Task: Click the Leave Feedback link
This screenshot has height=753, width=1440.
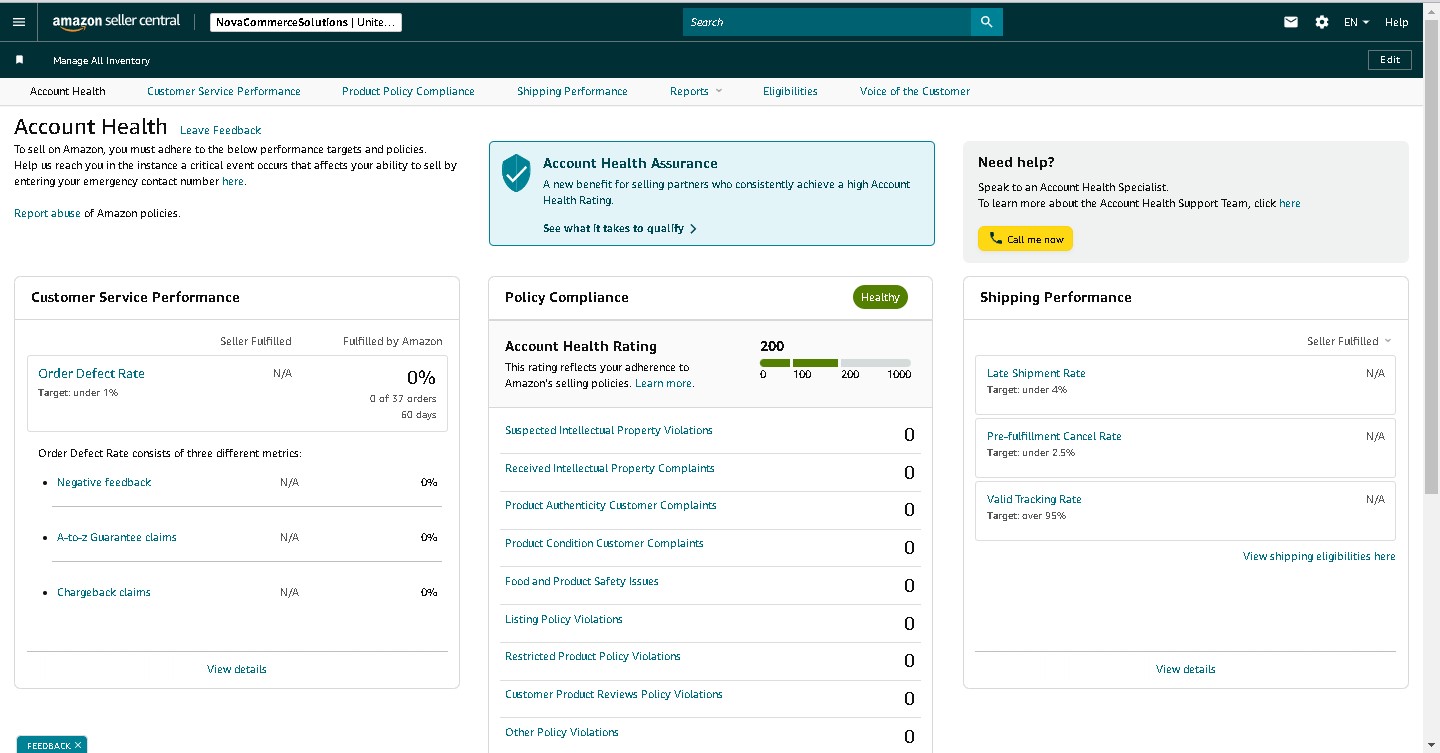Action: [220, 130]
